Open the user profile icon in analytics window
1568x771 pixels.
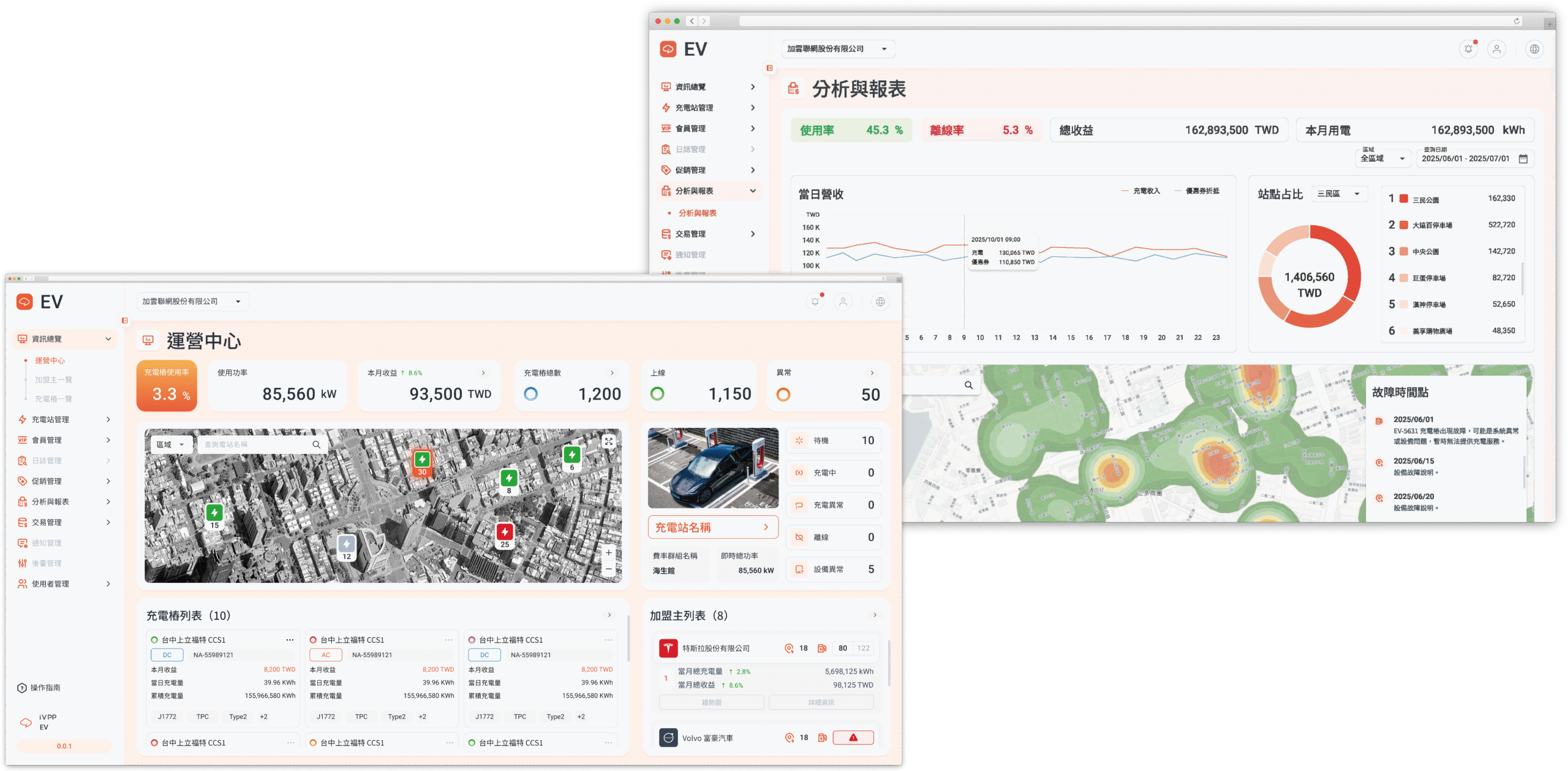[1496, 49]
